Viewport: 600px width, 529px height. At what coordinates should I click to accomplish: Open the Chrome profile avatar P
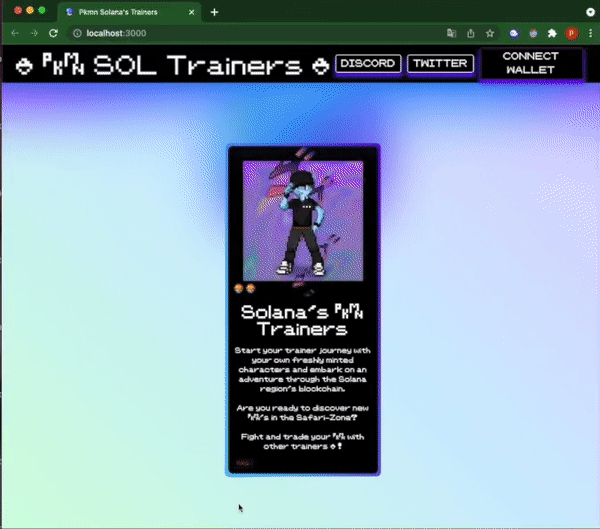tap(571, 34)
